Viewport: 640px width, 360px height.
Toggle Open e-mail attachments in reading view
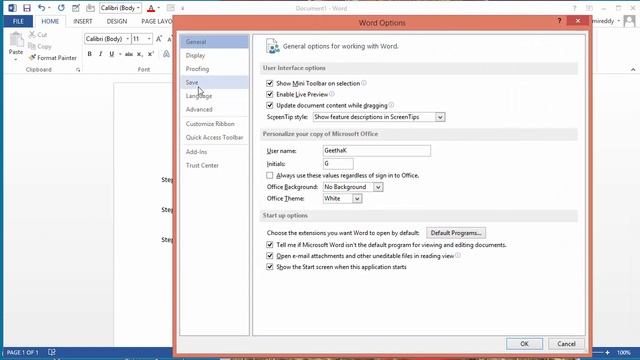coord(270,256)
